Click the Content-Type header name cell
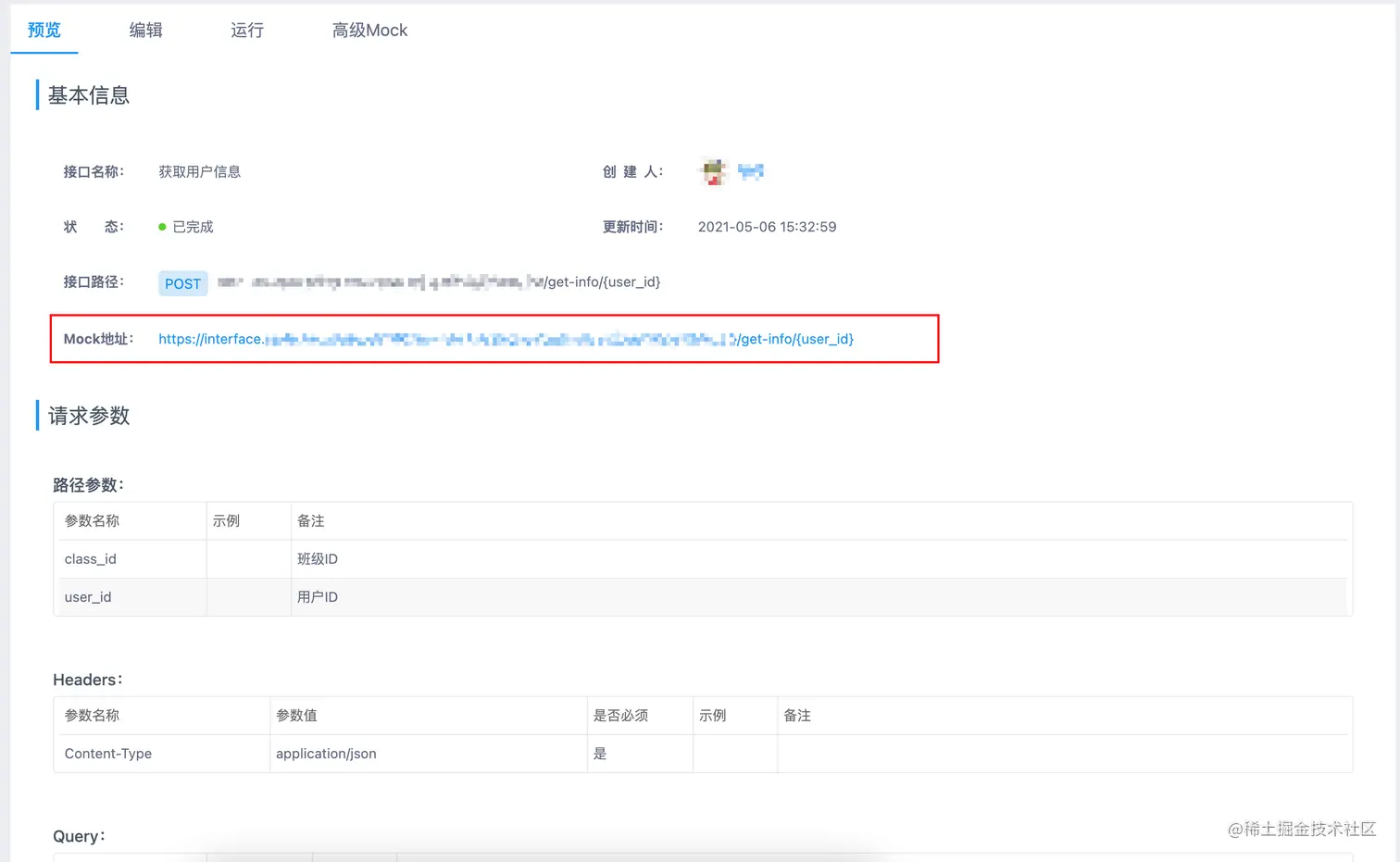This screenshot has height=862, width=1400. 162,754
